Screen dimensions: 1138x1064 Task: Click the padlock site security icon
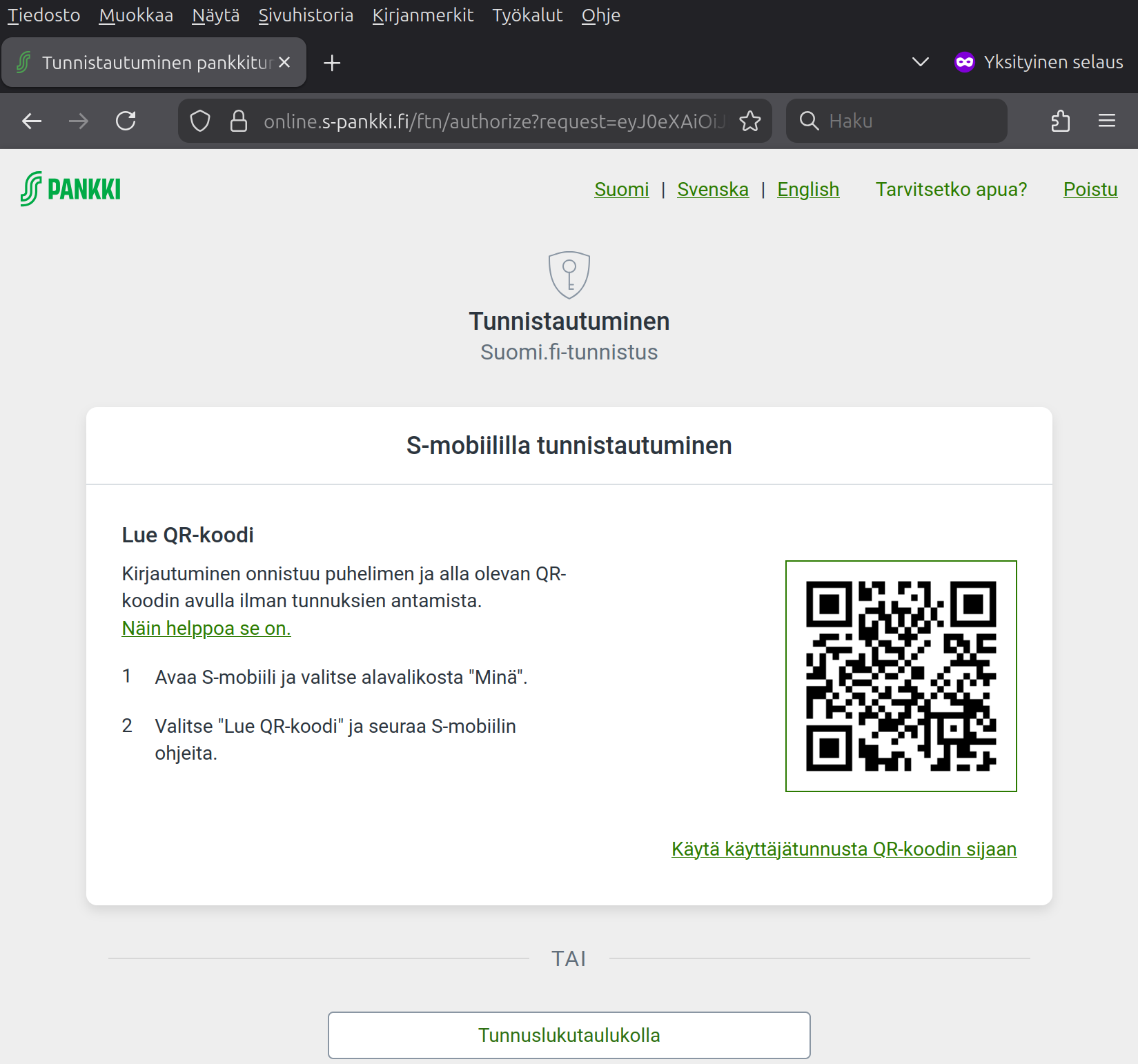pyautogui.click(x=239, y=121)
